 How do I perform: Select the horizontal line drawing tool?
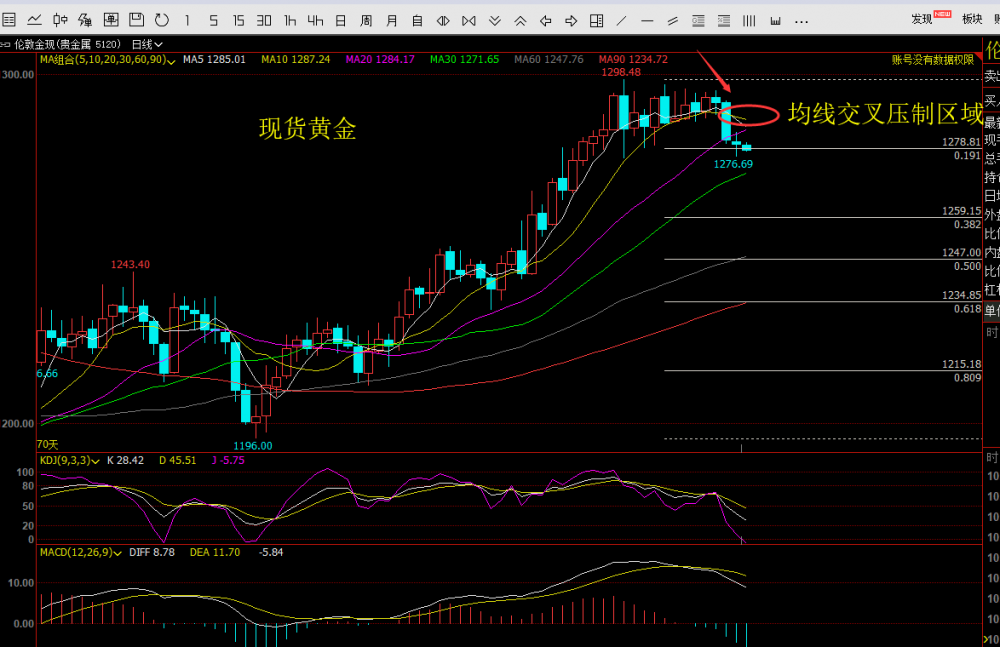647,21
